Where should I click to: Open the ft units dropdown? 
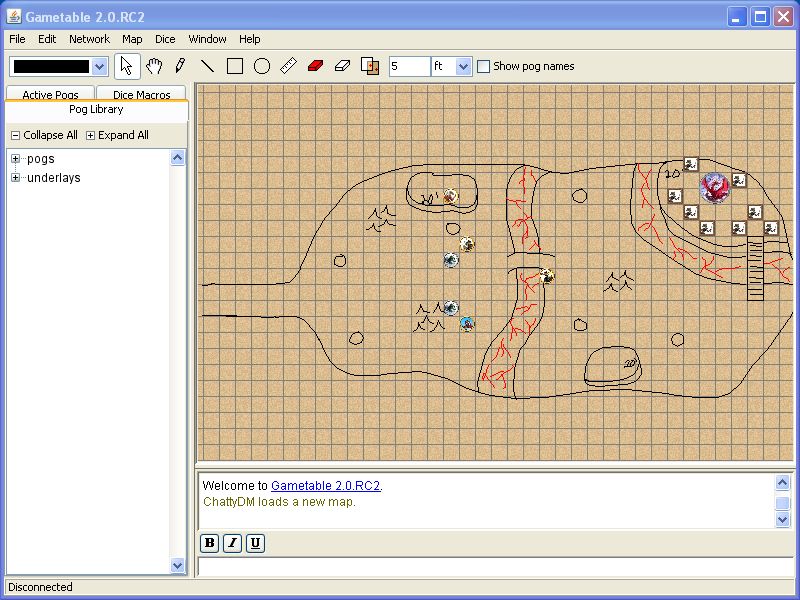tap(463, 66)
